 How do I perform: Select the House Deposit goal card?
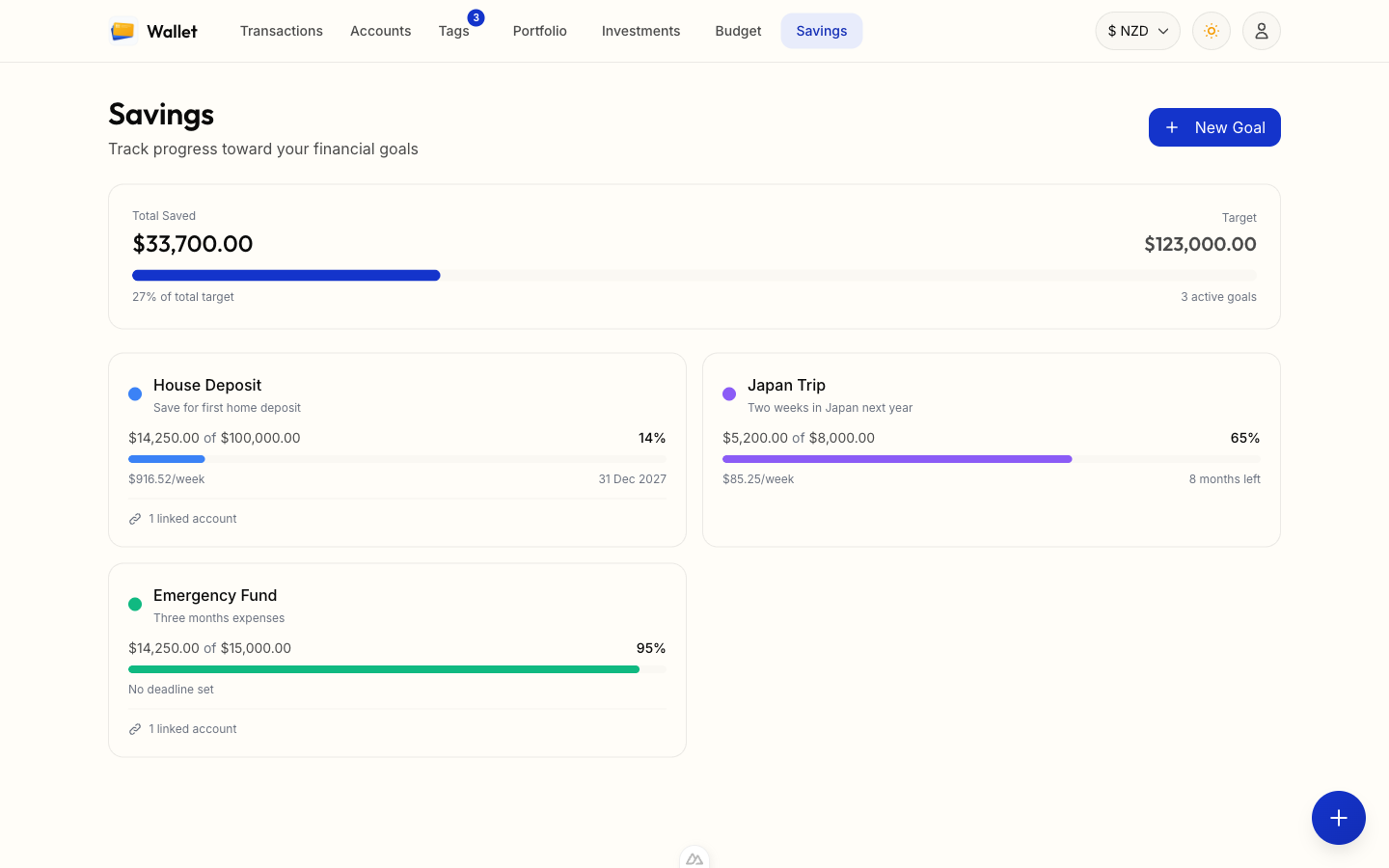pyautogui.click(x=396, y=449)
